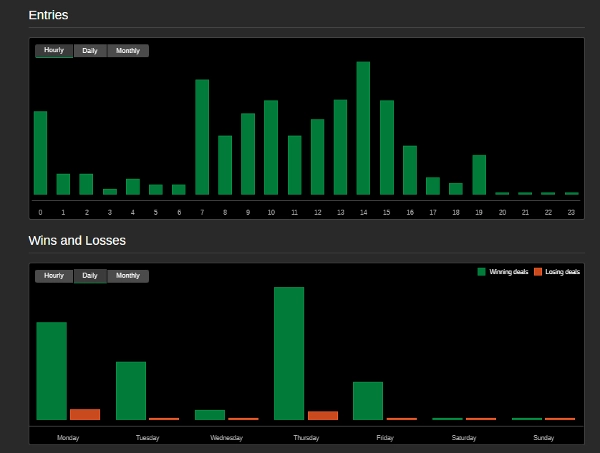
Task: Click the Entries bar for hour 10
Action: coord(271,148)
